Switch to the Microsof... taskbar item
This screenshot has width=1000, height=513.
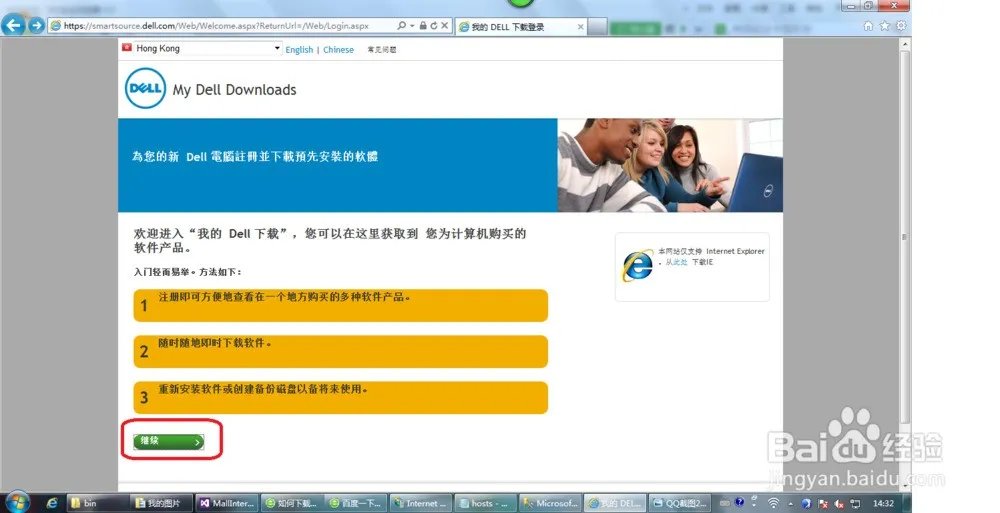pos(550,503)
